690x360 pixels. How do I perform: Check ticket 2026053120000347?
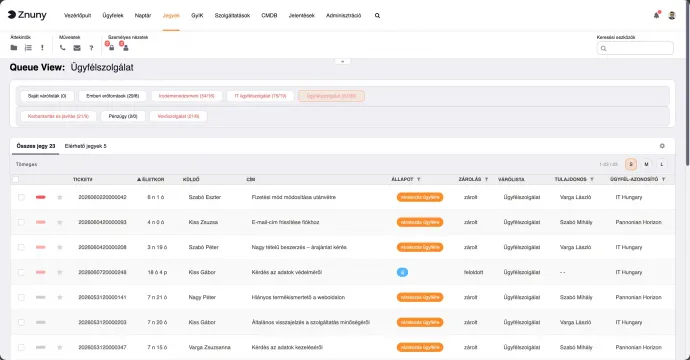[x=21, y=347]
